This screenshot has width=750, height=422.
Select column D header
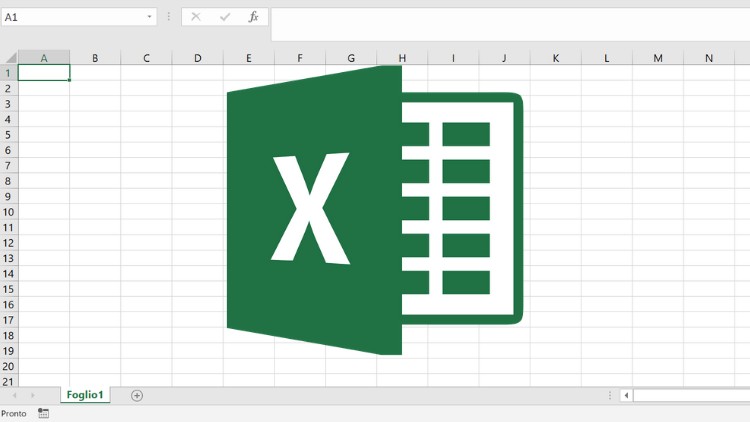(x=198, y=58)
